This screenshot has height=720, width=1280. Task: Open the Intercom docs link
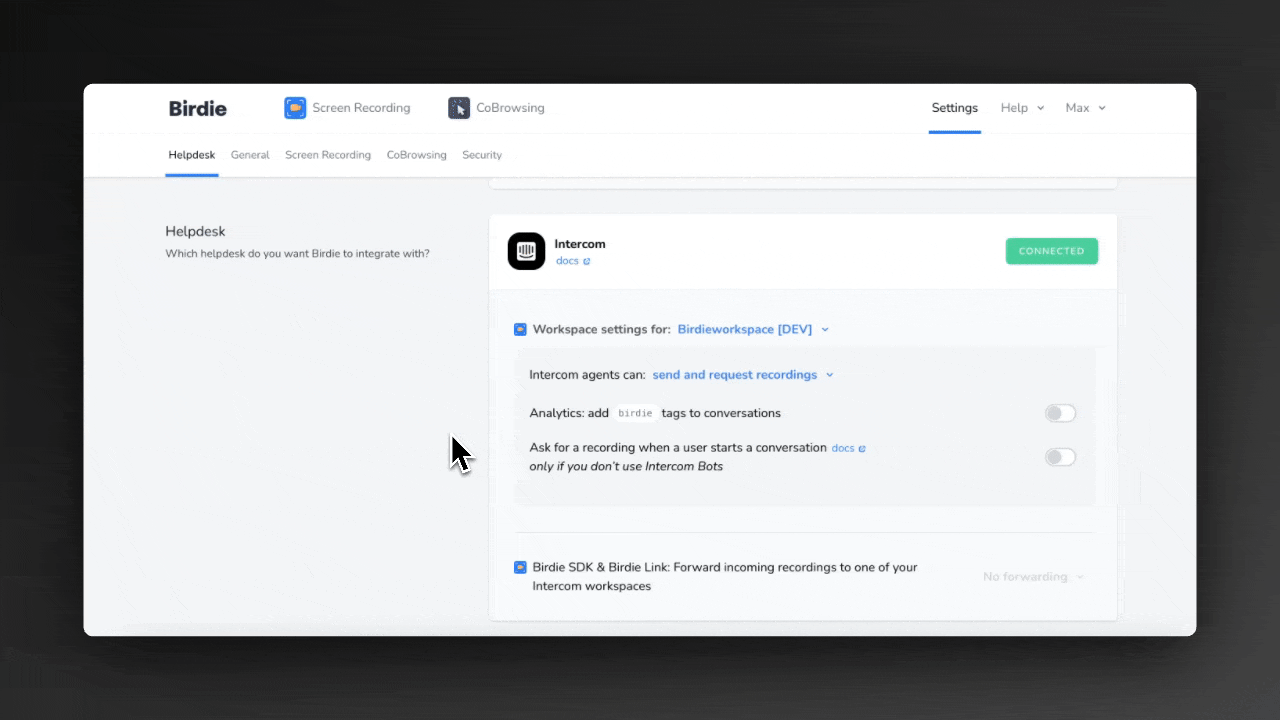click(x=567, y=261)
